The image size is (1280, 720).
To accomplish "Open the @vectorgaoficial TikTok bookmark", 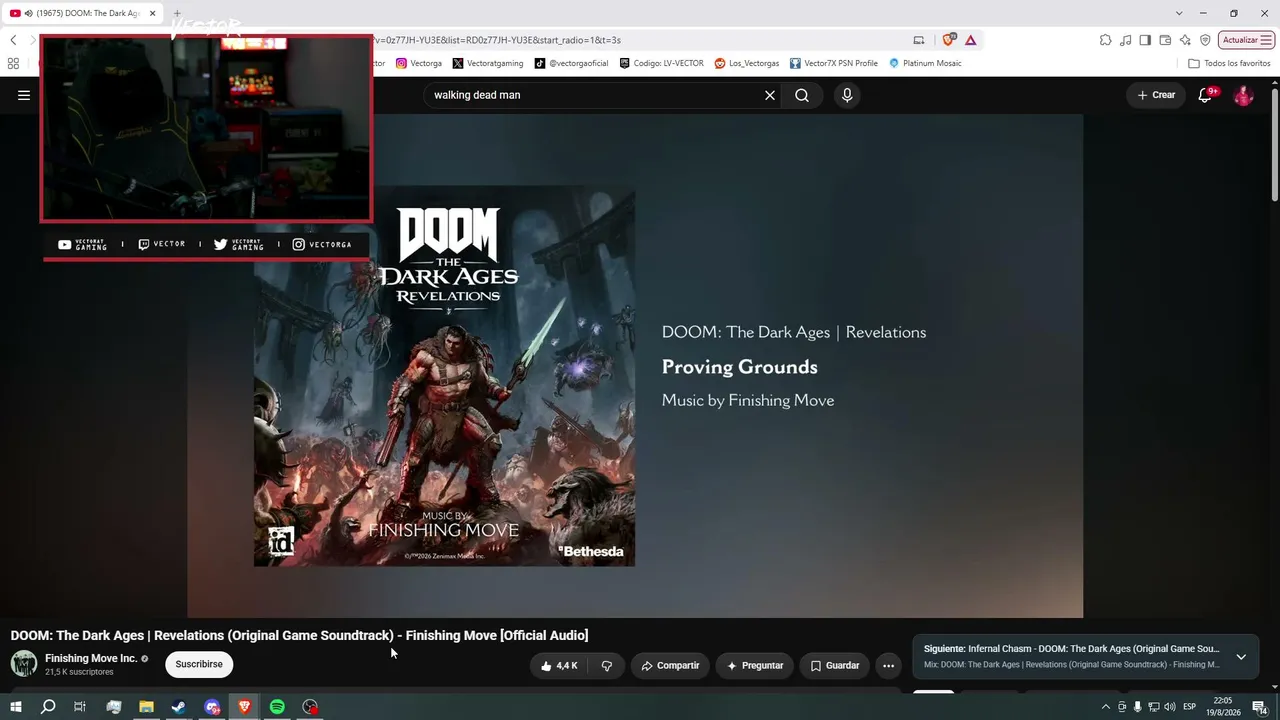I will click(571, 63).
